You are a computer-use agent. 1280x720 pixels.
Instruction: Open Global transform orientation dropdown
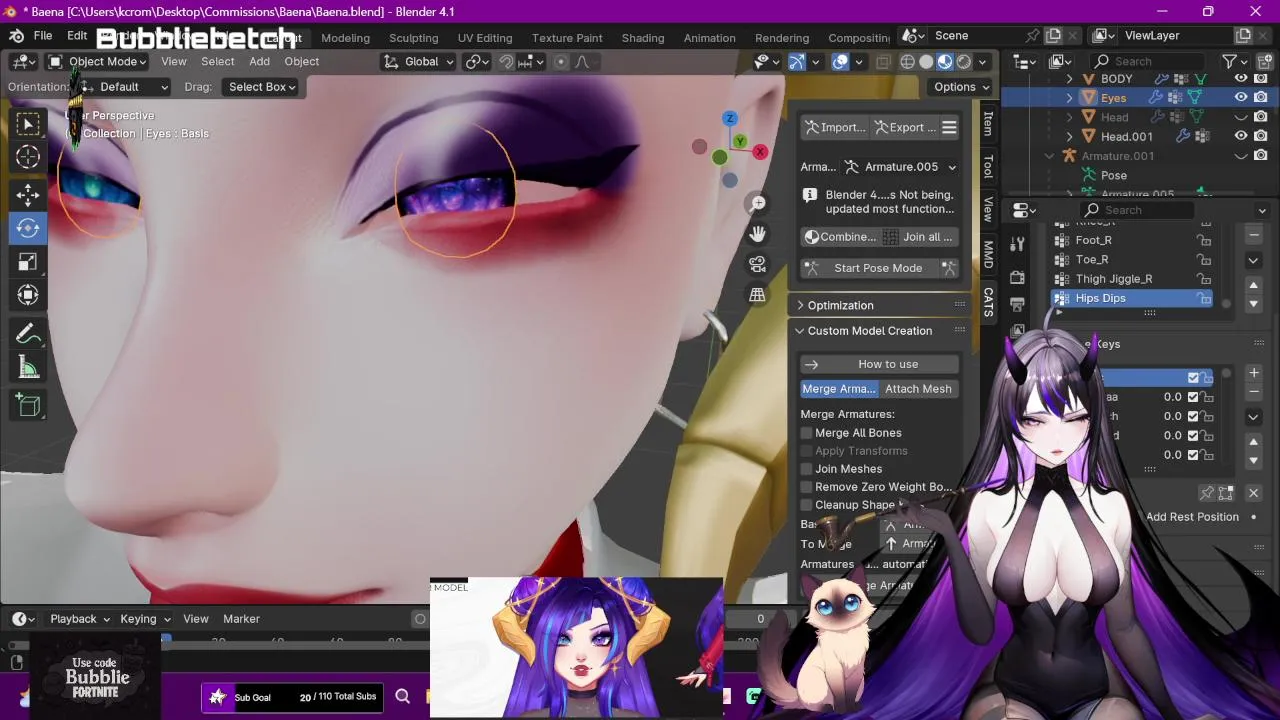pyautogui.click(x=418, y=61)
